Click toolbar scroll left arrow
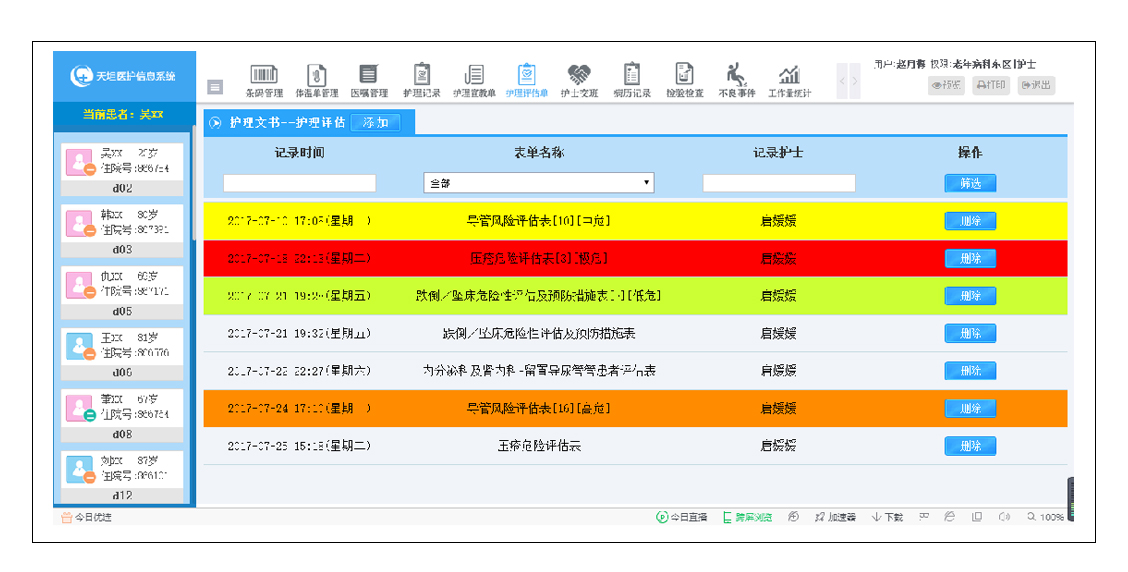This screenshot has height=572, width=1128. click(x=843, y=81)
